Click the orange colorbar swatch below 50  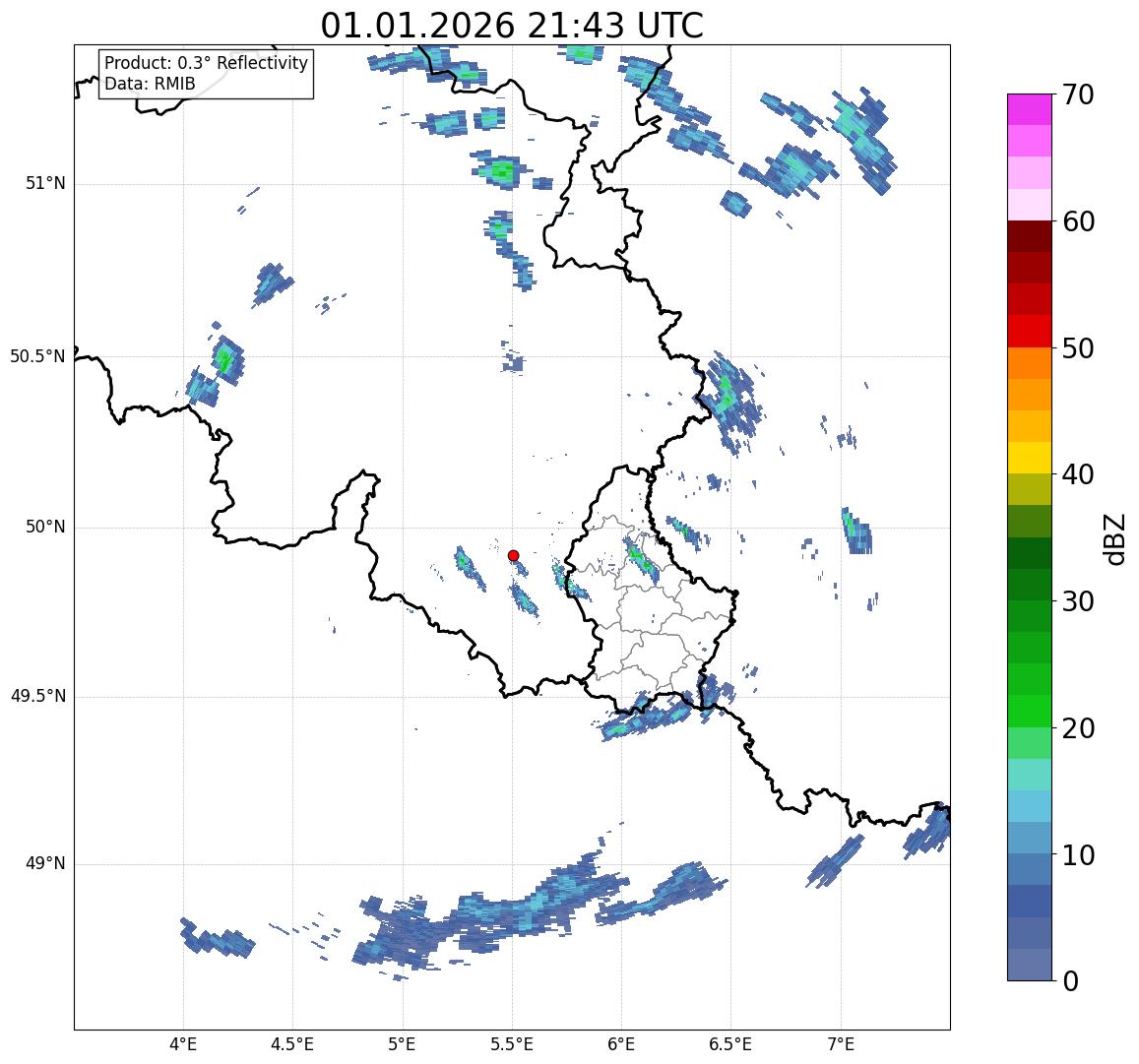(x=1030, y=363)
